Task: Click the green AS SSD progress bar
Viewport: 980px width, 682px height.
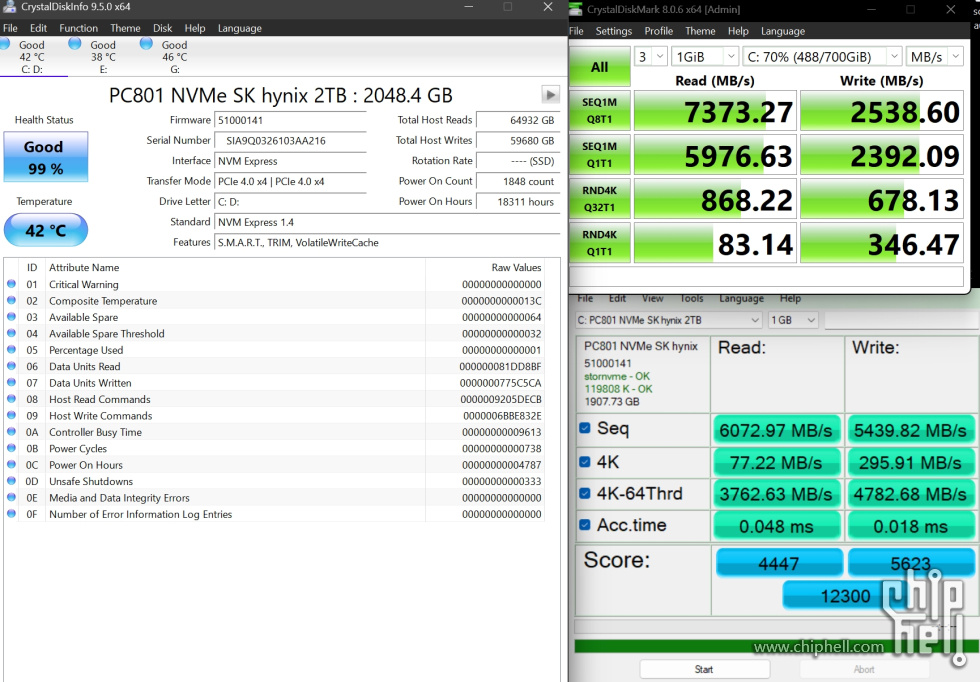Action: (x=776, y=646)
